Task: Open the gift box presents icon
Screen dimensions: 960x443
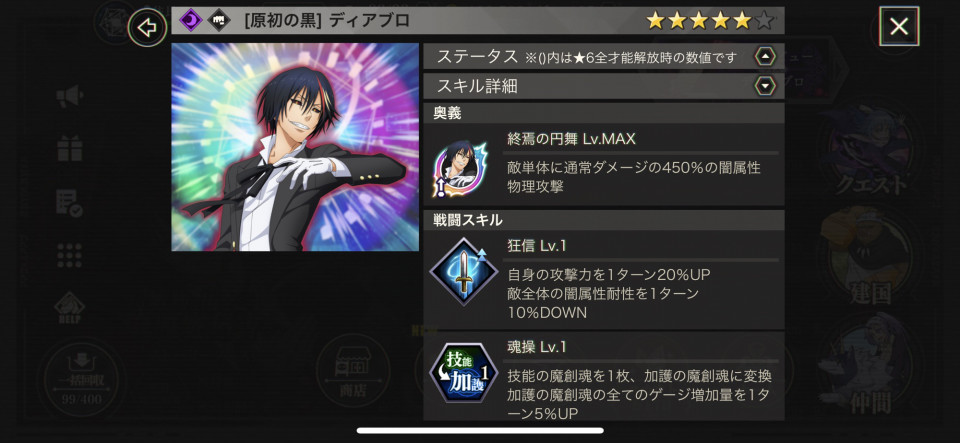Action: tap(70, 148)
